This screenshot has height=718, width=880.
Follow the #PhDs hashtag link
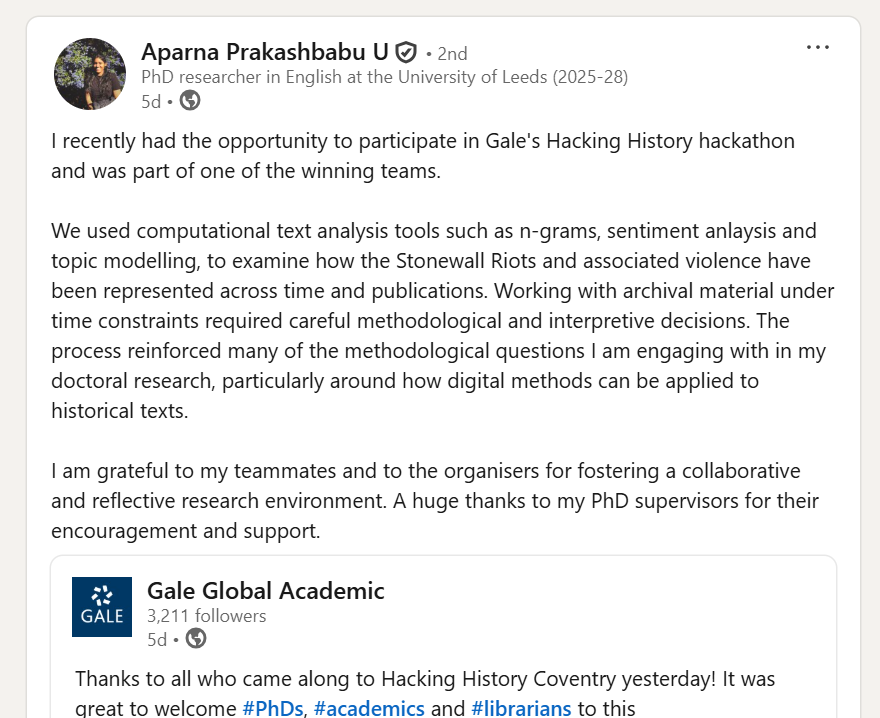point(273,708)
